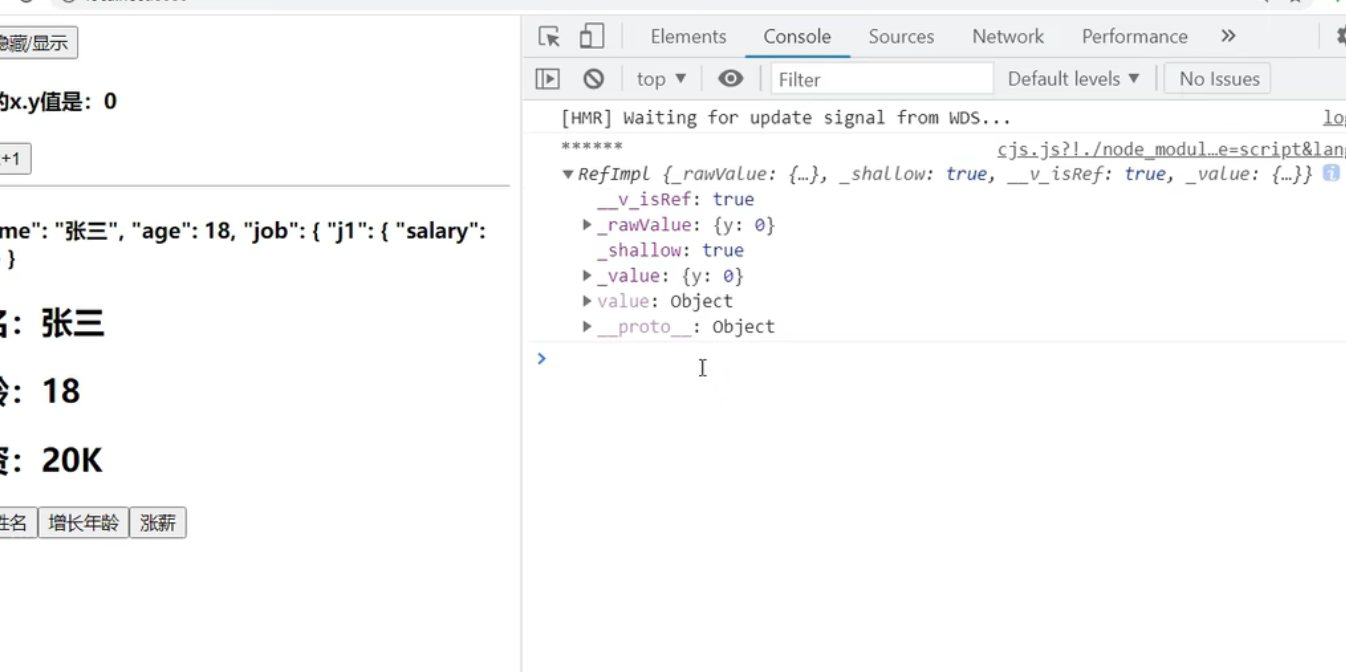Show the console sidebar icon

click(547, 79)
